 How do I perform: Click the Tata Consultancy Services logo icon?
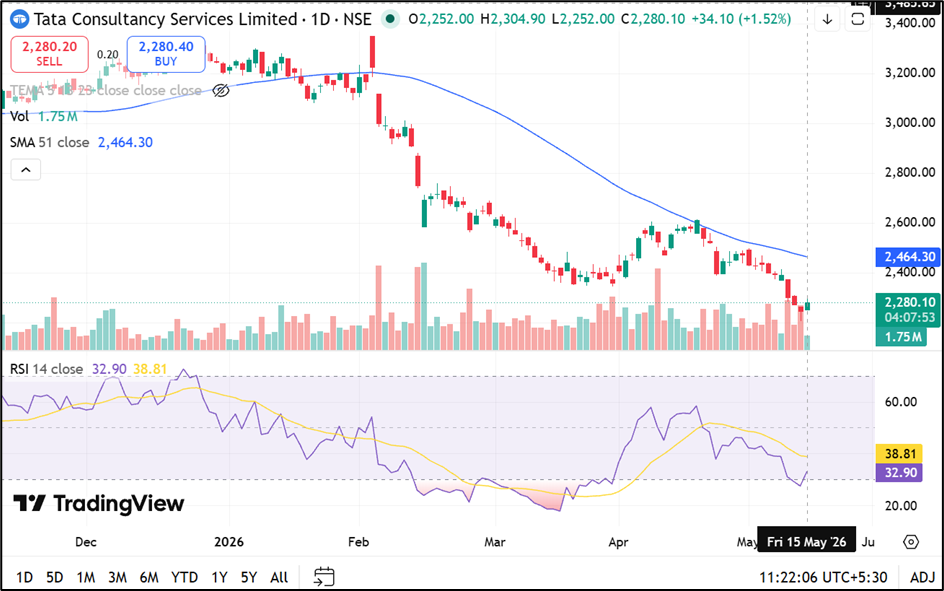tap(20, 19)
